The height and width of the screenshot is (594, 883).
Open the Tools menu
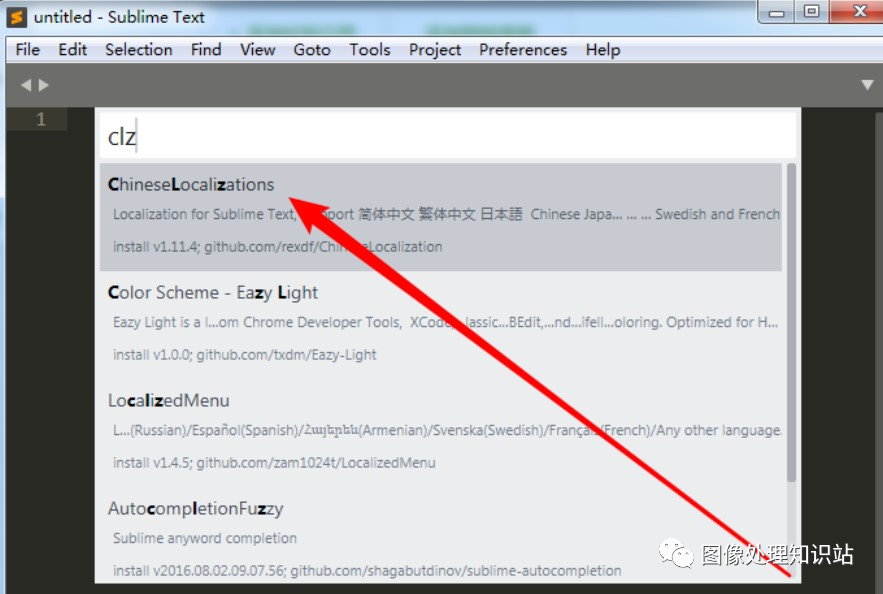(370, 50)
